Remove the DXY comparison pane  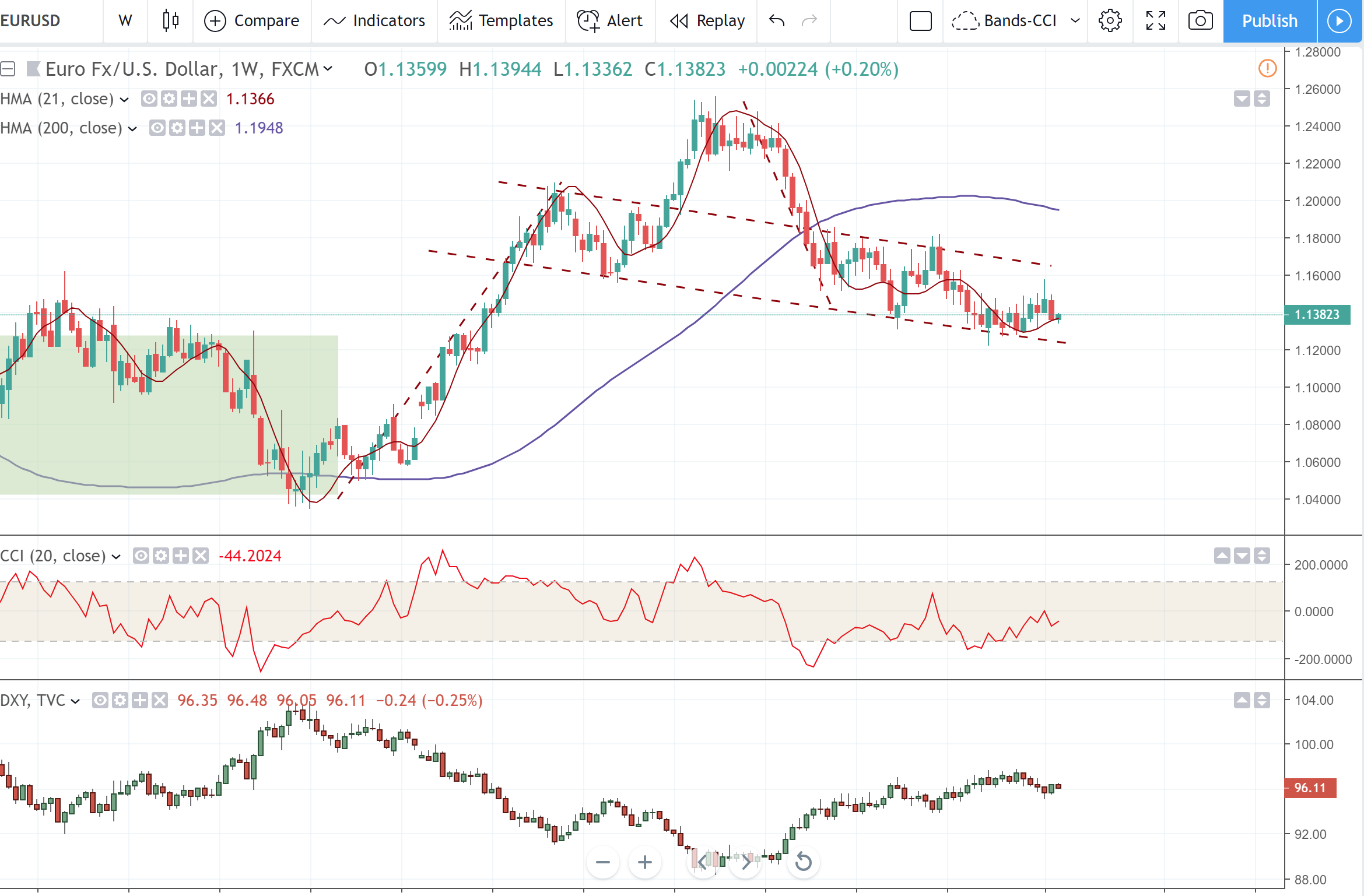[160, 700]
